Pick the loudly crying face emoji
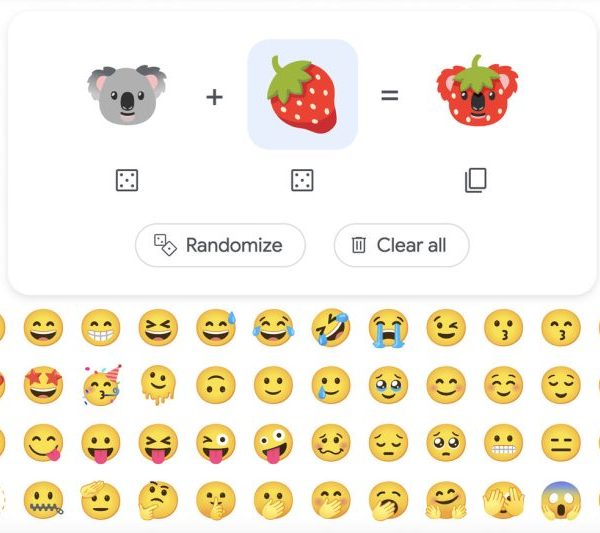The width and height of the screenshot is (600, 533). click(388, 328)
